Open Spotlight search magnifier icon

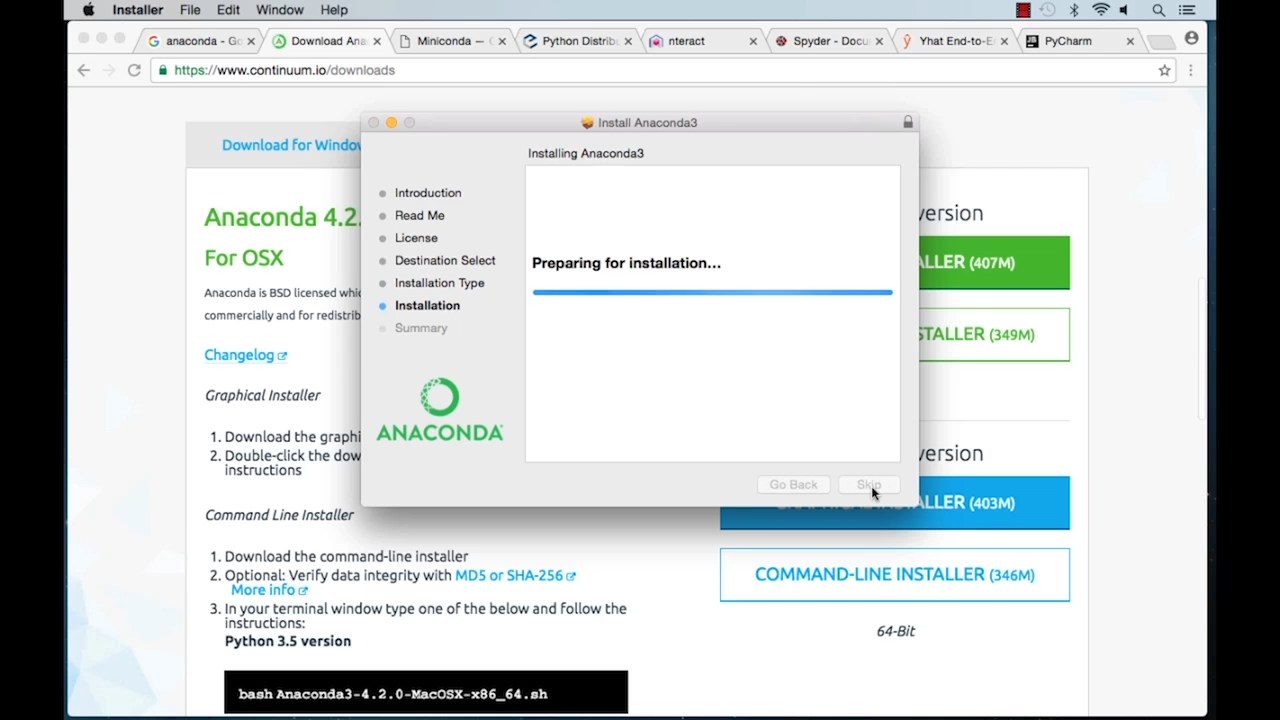click(x=1158, y=10)
